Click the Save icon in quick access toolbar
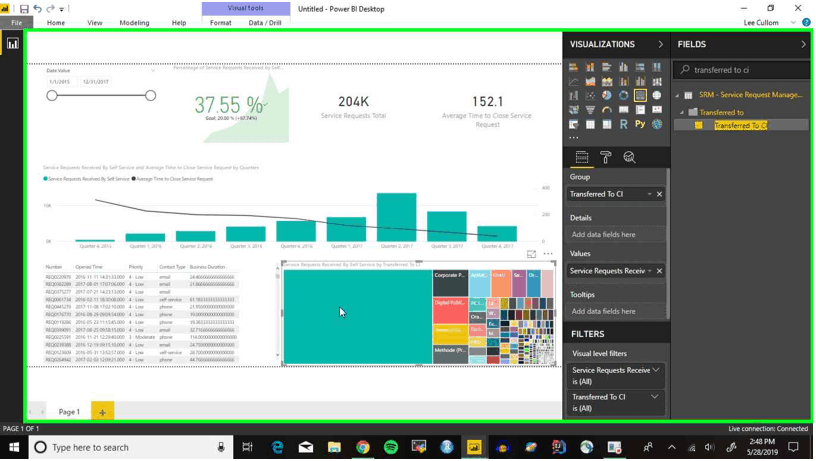Viewport: 816px width, 461px height. point(24,9)
